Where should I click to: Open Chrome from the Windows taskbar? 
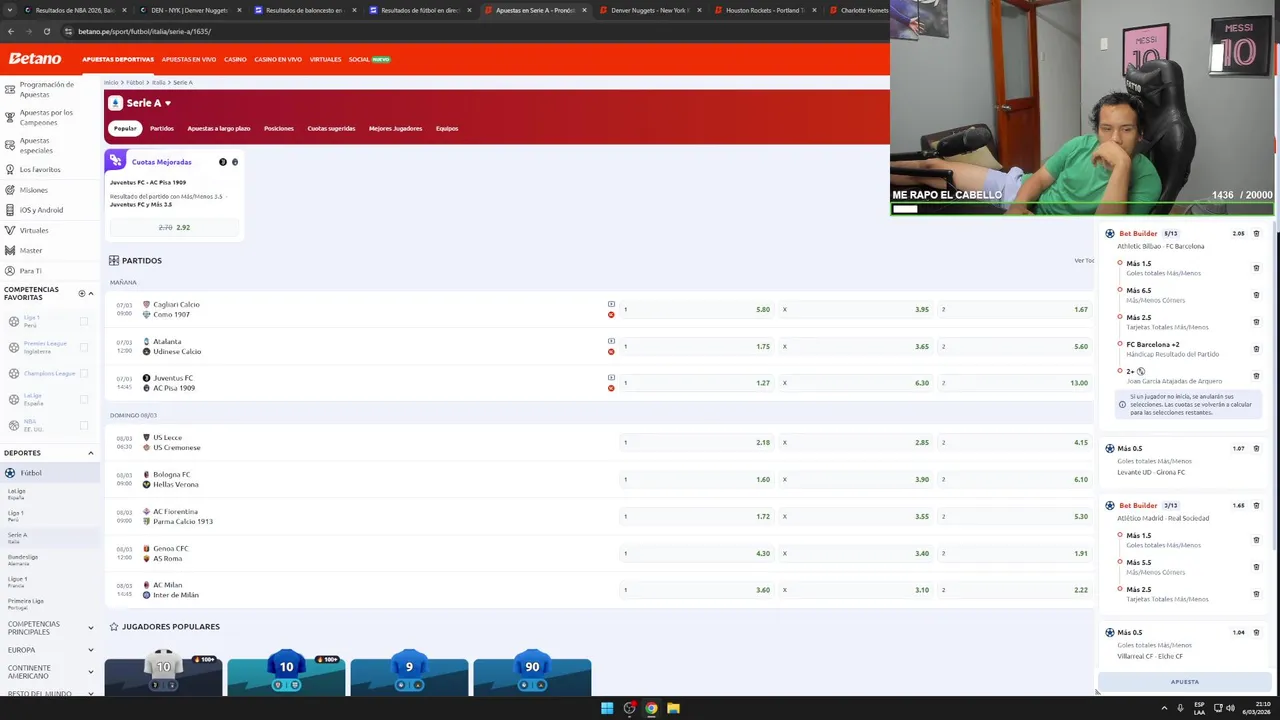(651, 708)
